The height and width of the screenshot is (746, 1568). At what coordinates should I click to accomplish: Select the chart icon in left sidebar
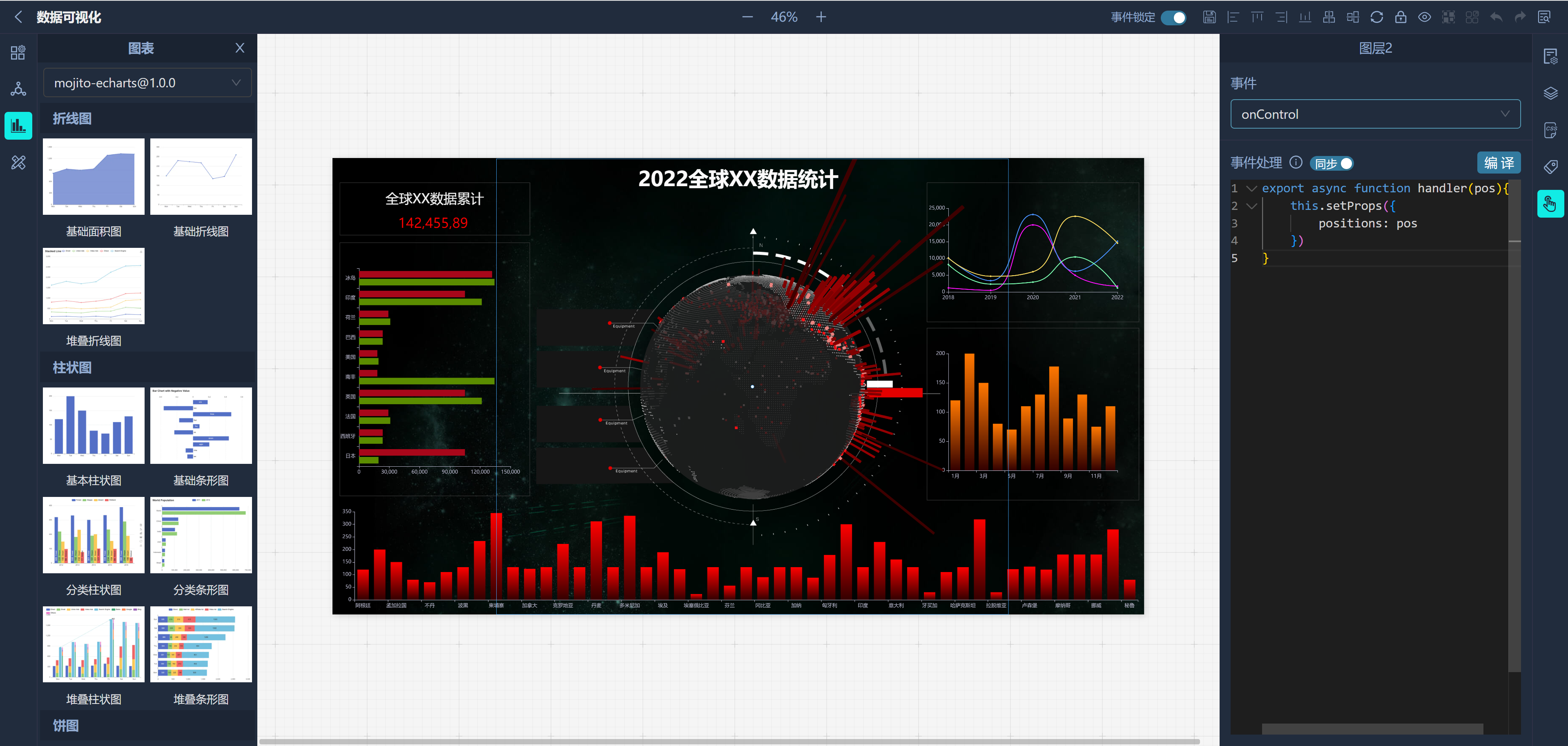pyautogui.click(x=18, y=126)
